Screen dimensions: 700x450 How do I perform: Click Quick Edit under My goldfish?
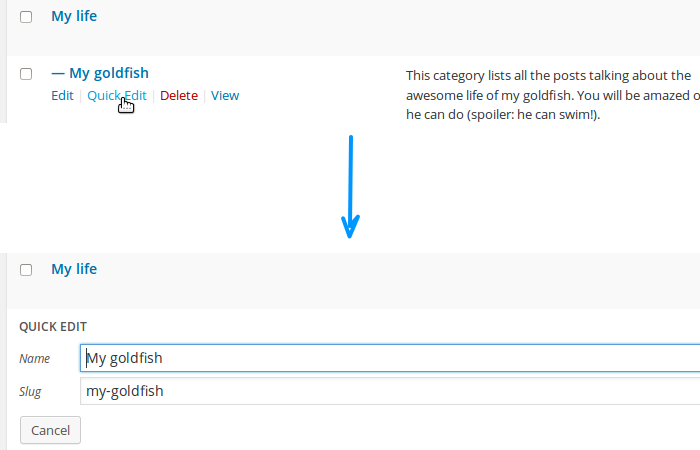coord(116,96)
